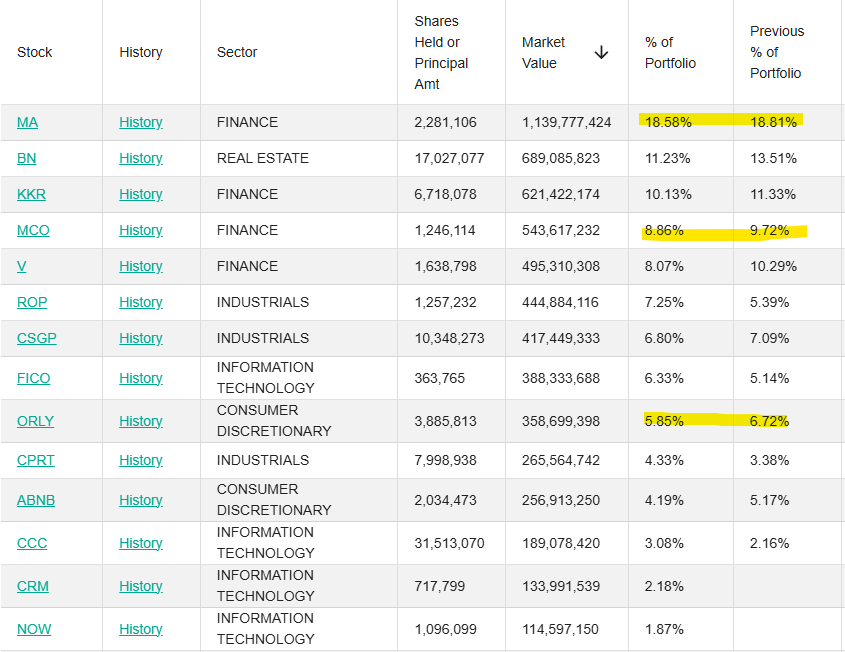Viewport: 845px width, 652px height.
Task: Select INFORMATION TECHNOLOGY sector in CCC row
Action: click(x=265, y=543)
